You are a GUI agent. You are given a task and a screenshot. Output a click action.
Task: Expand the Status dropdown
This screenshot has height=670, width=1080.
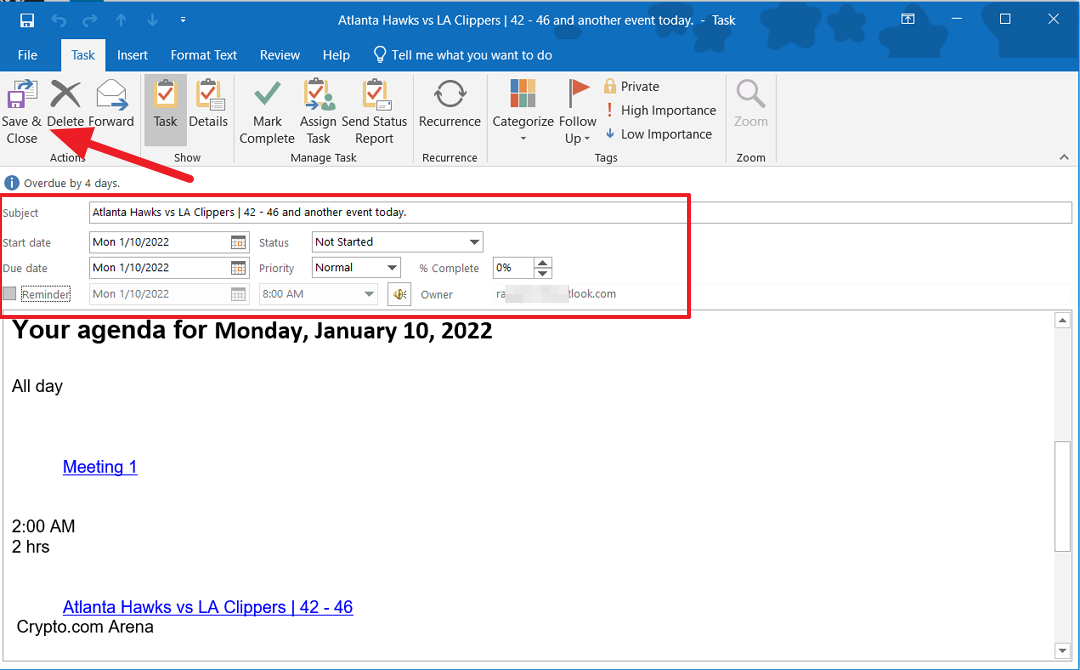pos(474,242)
